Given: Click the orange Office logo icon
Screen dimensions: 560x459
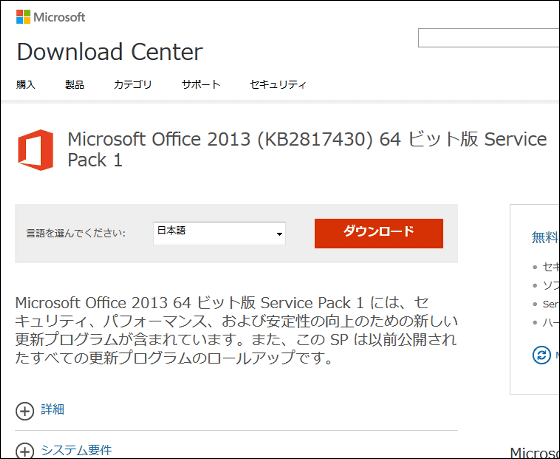Looking at the screenshot, I should pyautogui.click(x=36, y=150).
